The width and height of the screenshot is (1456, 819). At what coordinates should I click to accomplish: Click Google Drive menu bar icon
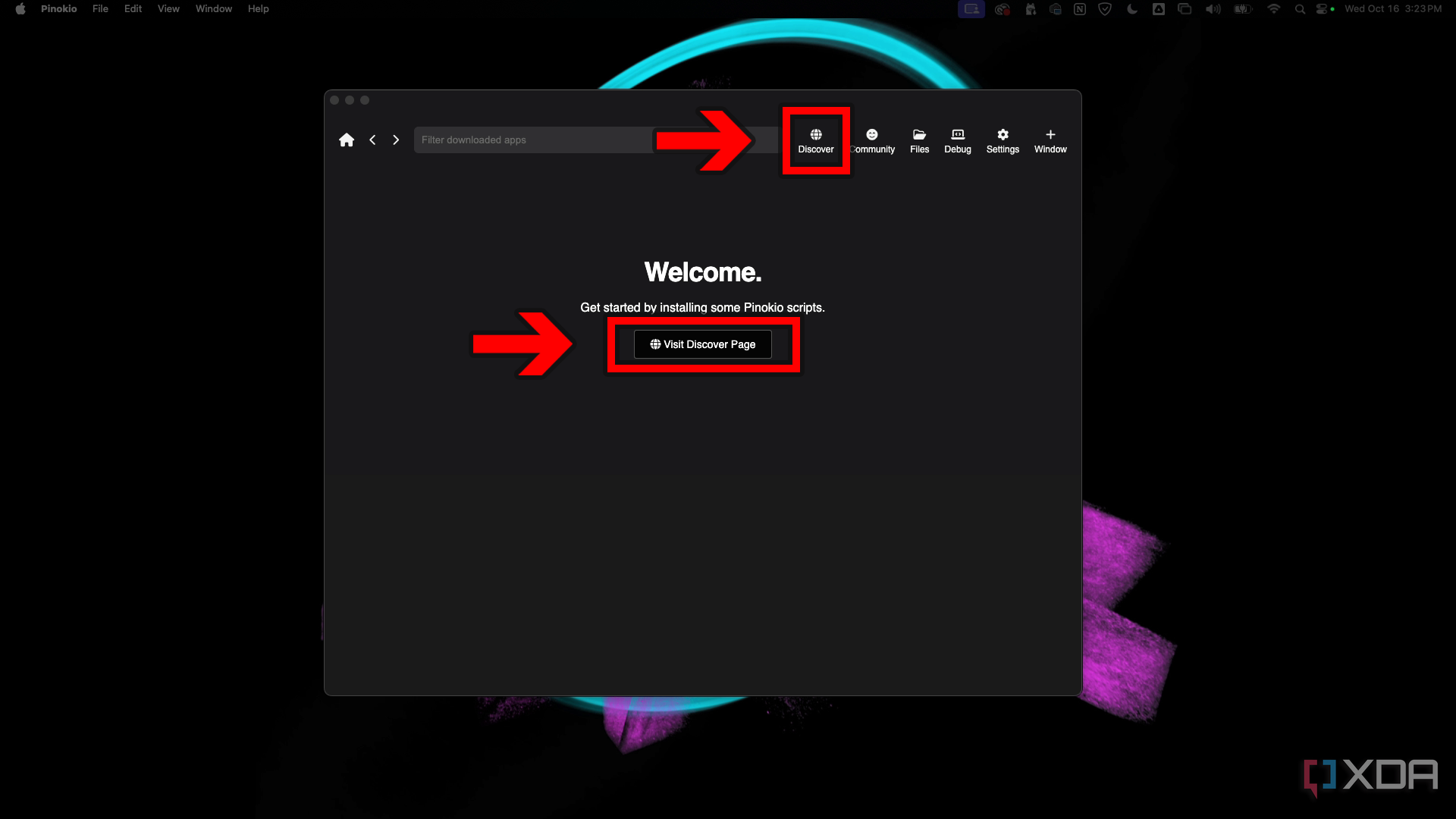(x=1159, y=9)
